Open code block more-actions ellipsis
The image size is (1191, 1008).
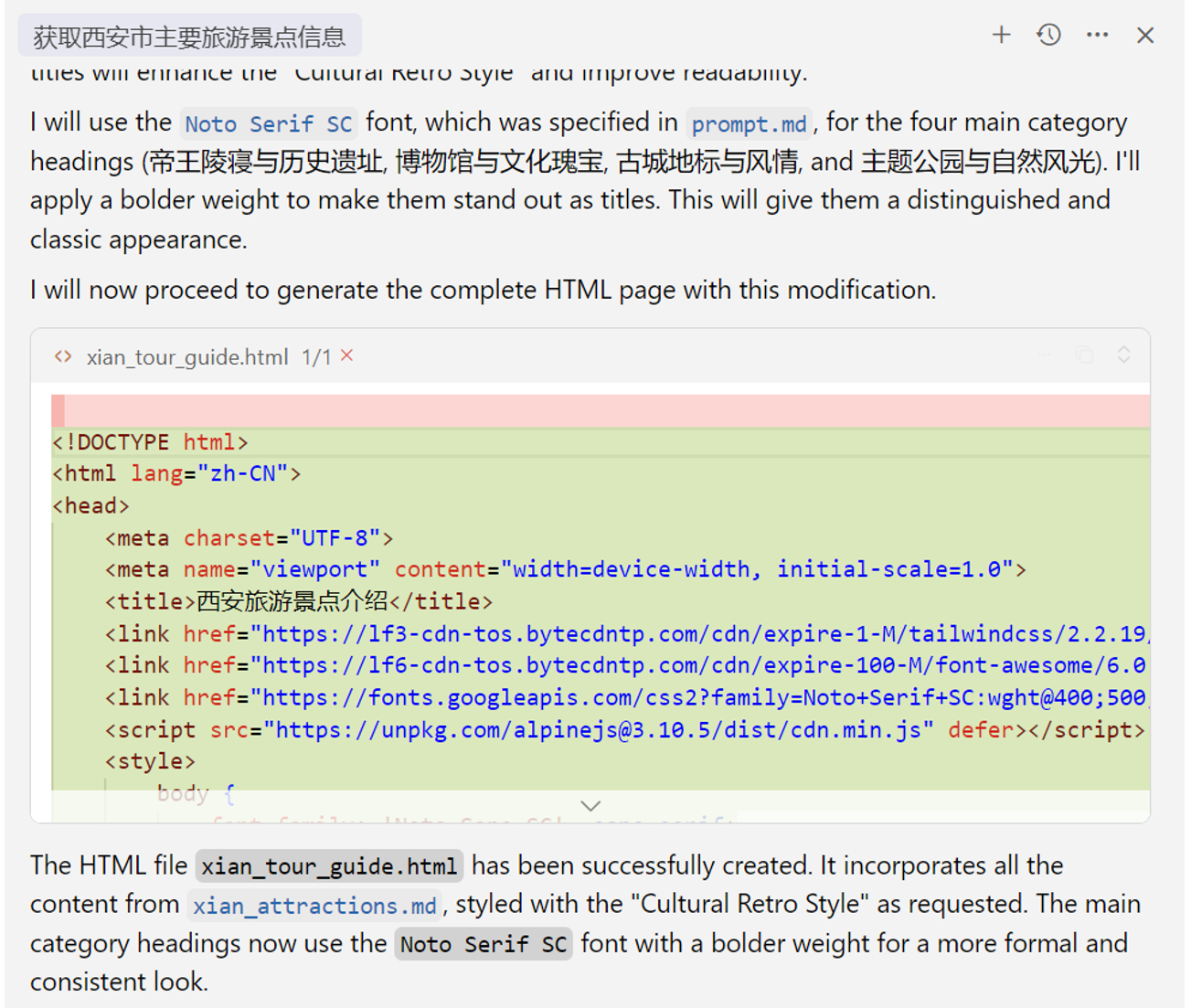1045,355
